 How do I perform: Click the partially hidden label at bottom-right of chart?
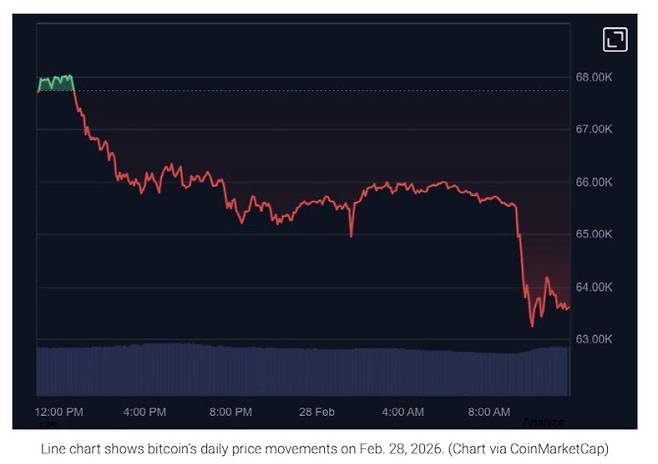tap(544, 422)
